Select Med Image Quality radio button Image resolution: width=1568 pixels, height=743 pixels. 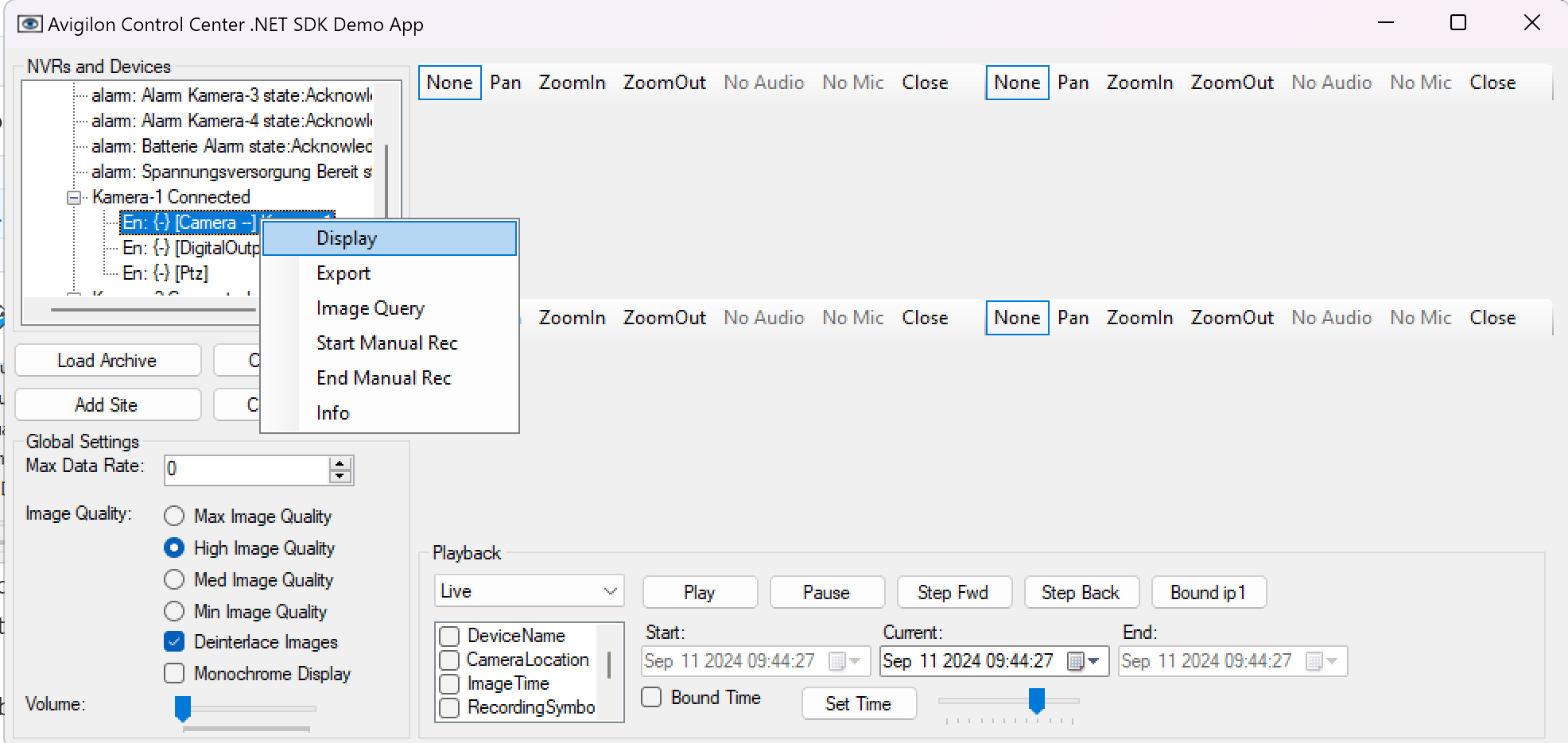coord(174,579)
